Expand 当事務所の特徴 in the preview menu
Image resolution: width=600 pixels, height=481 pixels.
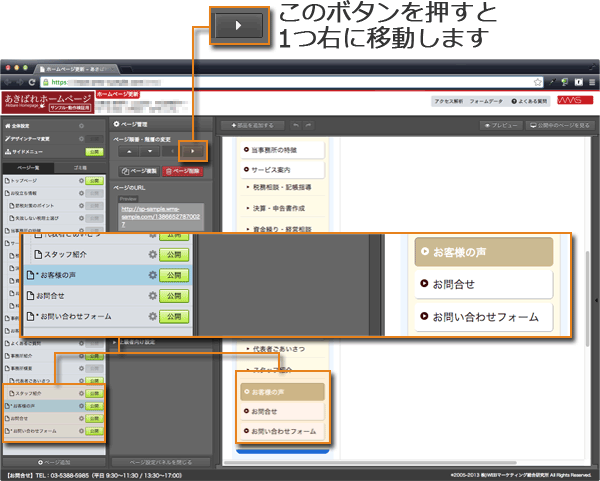point(283,149)
